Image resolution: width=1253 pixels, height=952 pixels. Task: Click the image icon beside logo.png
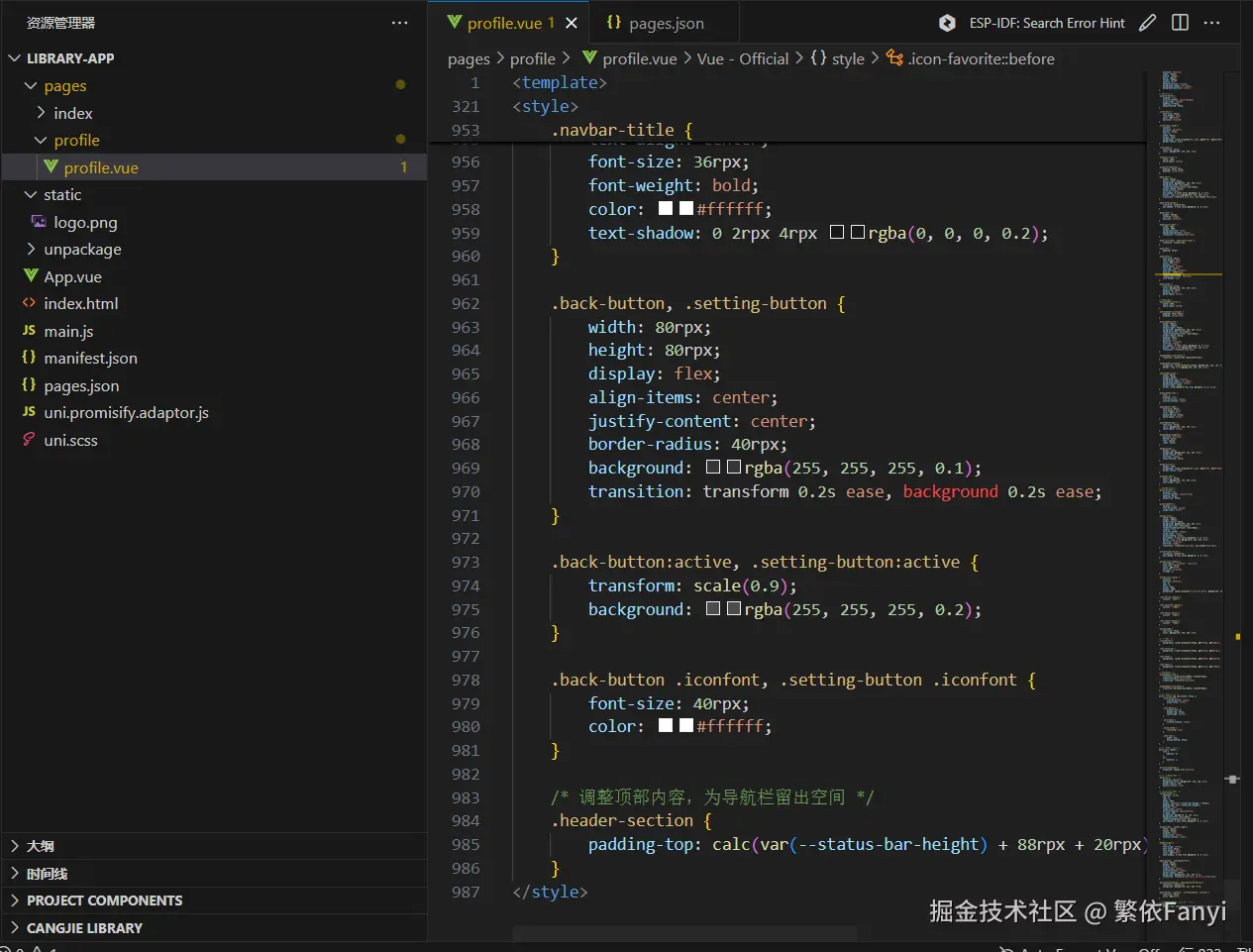click(39, 222)
